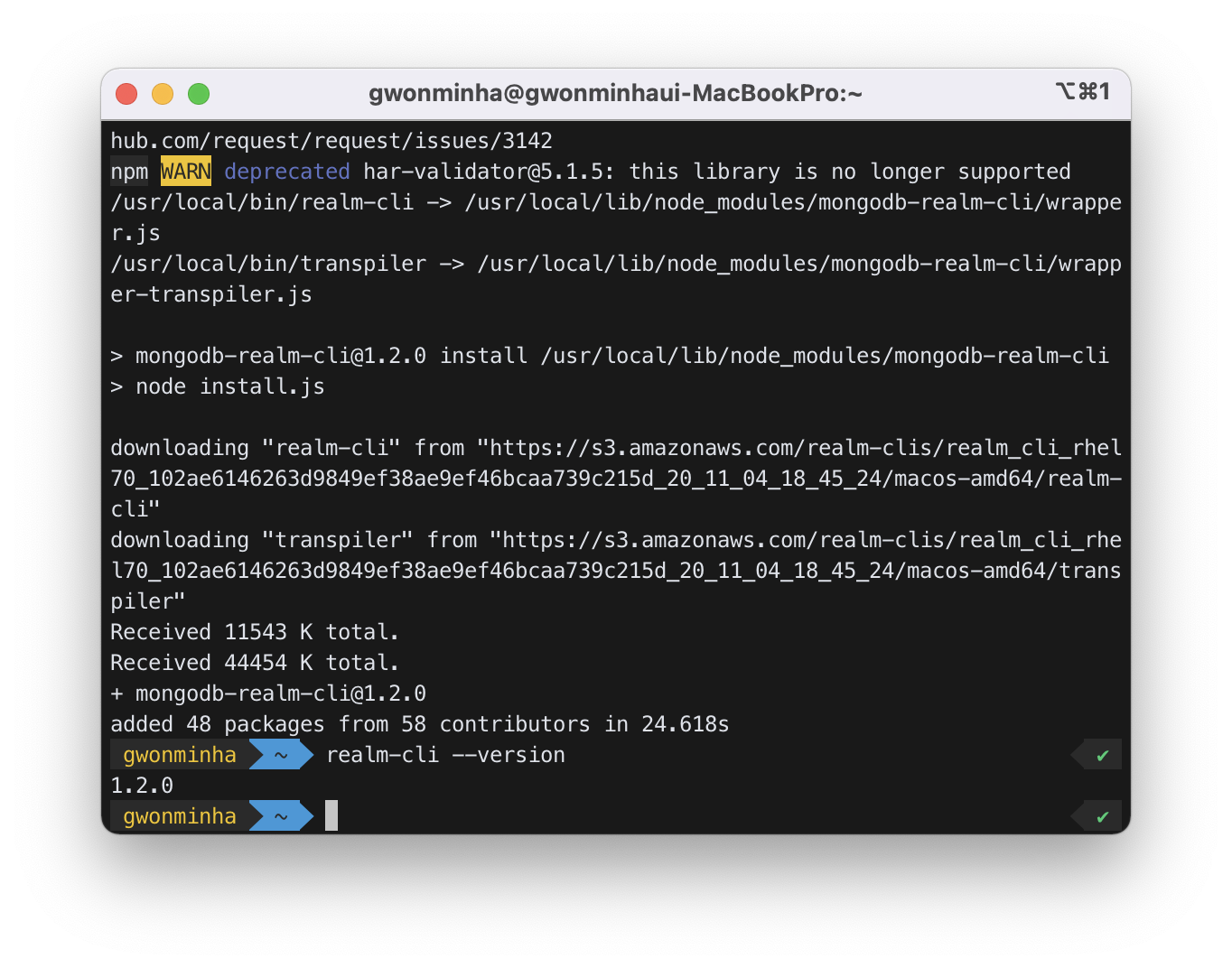Maximize the terminal with green button

point(199,94)
